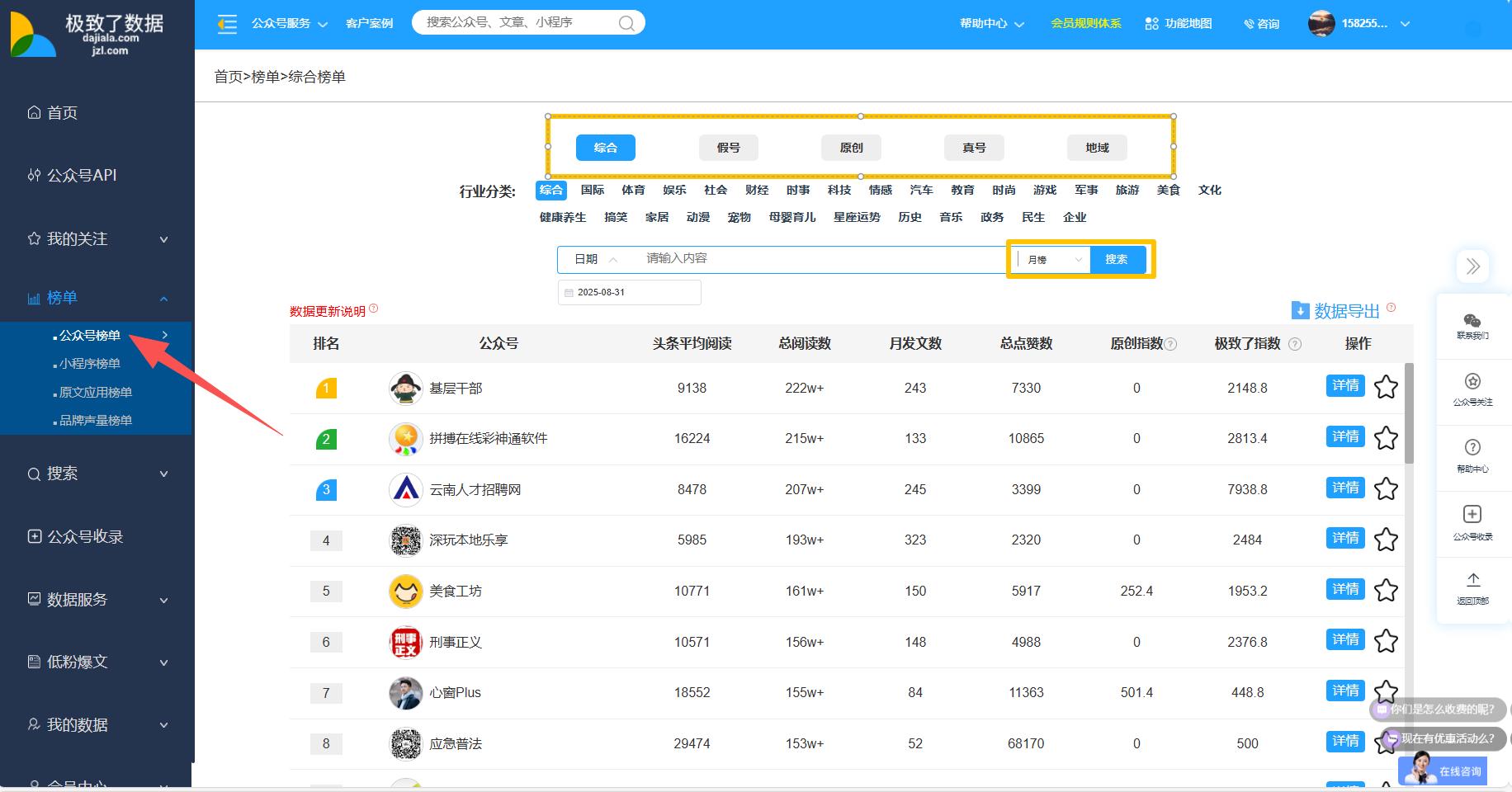Click the 极致了指数 help question mark
This screenshot has height=792, width=1512.
point(1295,344)
